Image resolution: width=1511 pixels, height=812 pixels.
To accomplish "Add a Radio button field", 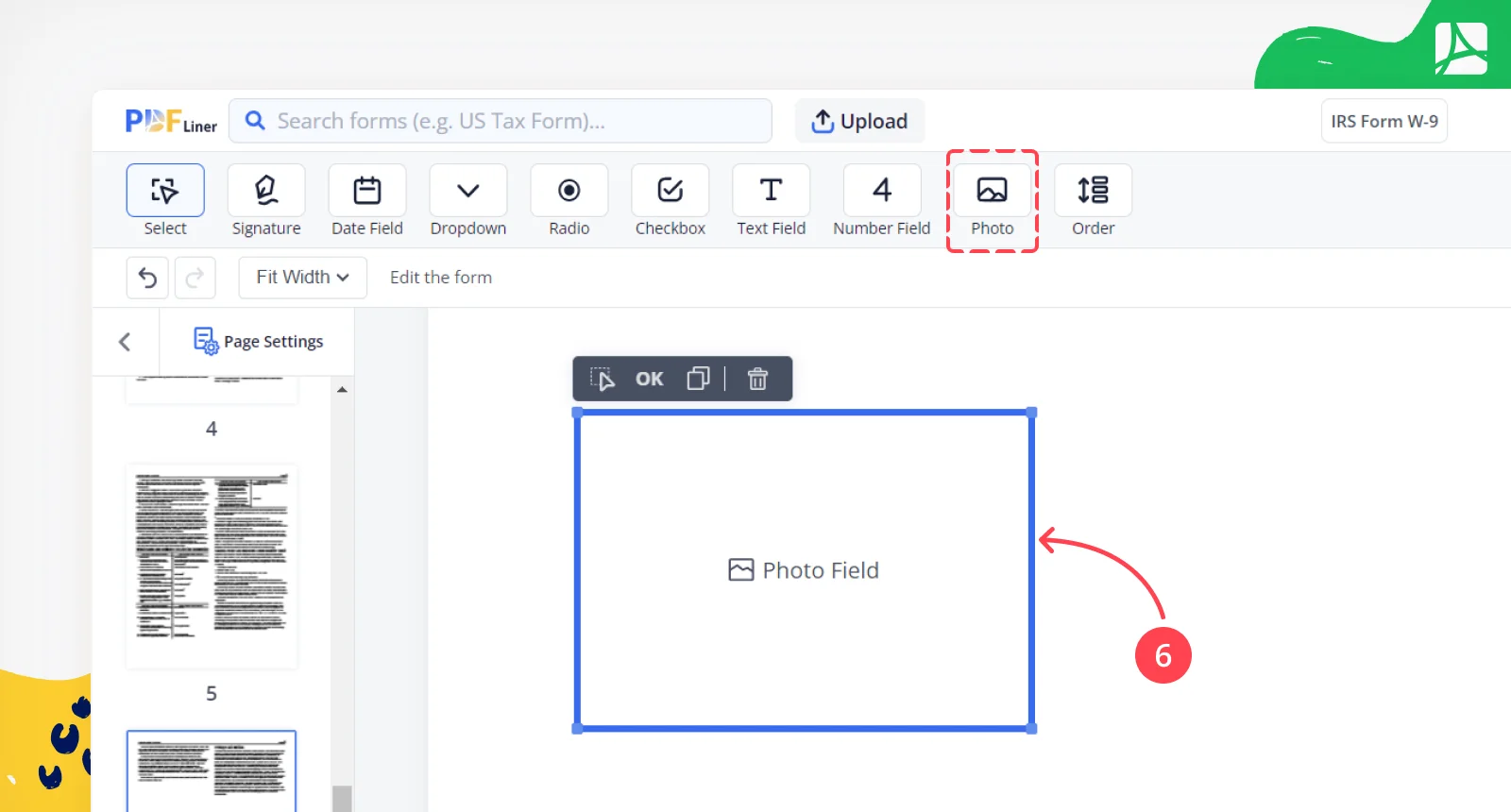I will pos(569,200).
